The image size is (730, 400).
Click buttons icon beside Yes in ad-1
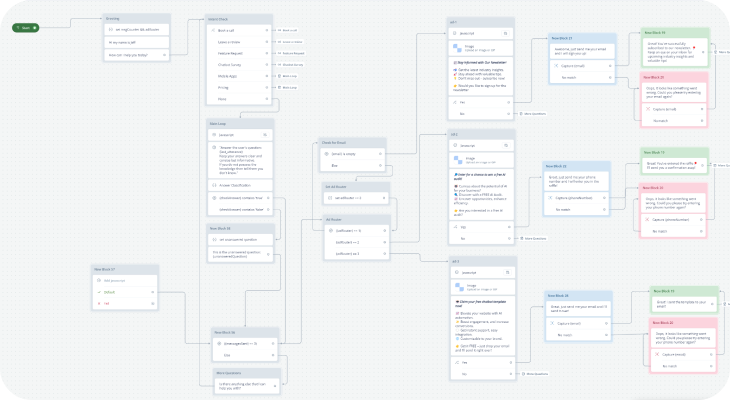455,102
